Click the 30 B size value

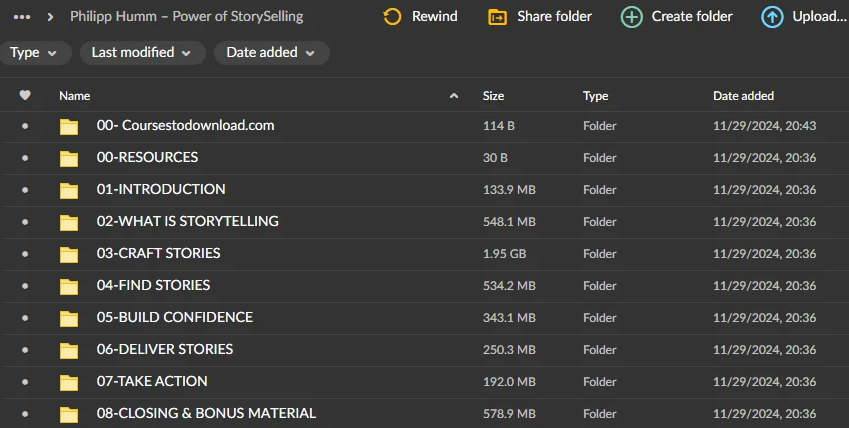(x=495, y=158)
